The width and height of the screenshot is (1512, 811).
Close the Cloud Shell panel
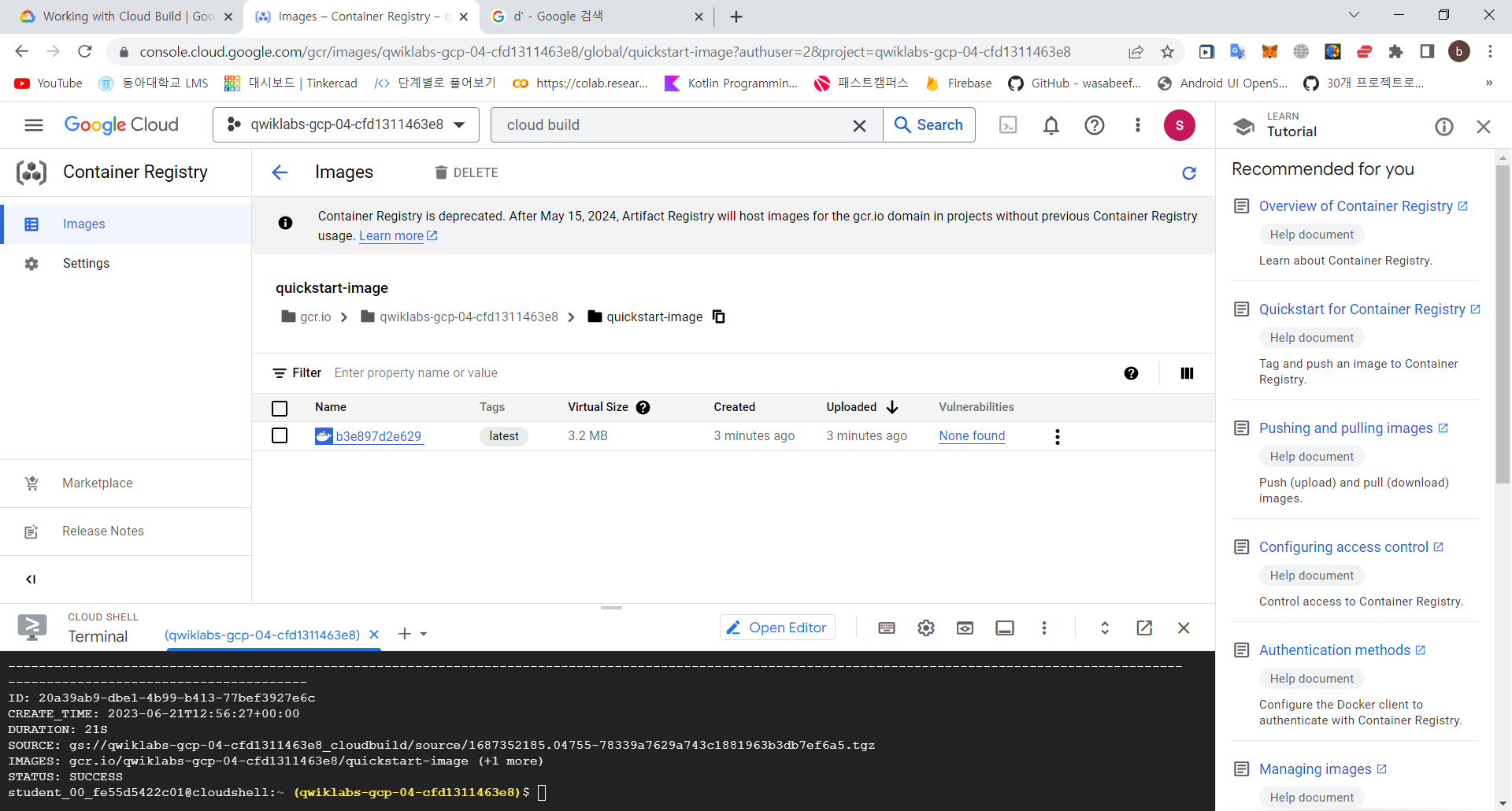[1184, 628]
